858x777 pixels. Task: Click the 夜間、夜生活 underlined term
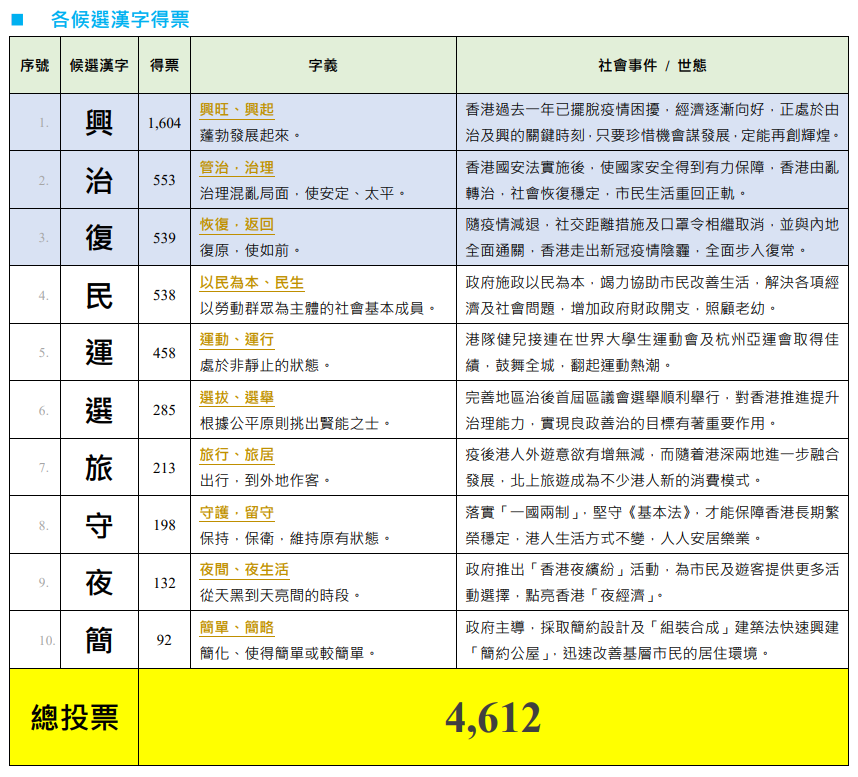coord(244,570)
